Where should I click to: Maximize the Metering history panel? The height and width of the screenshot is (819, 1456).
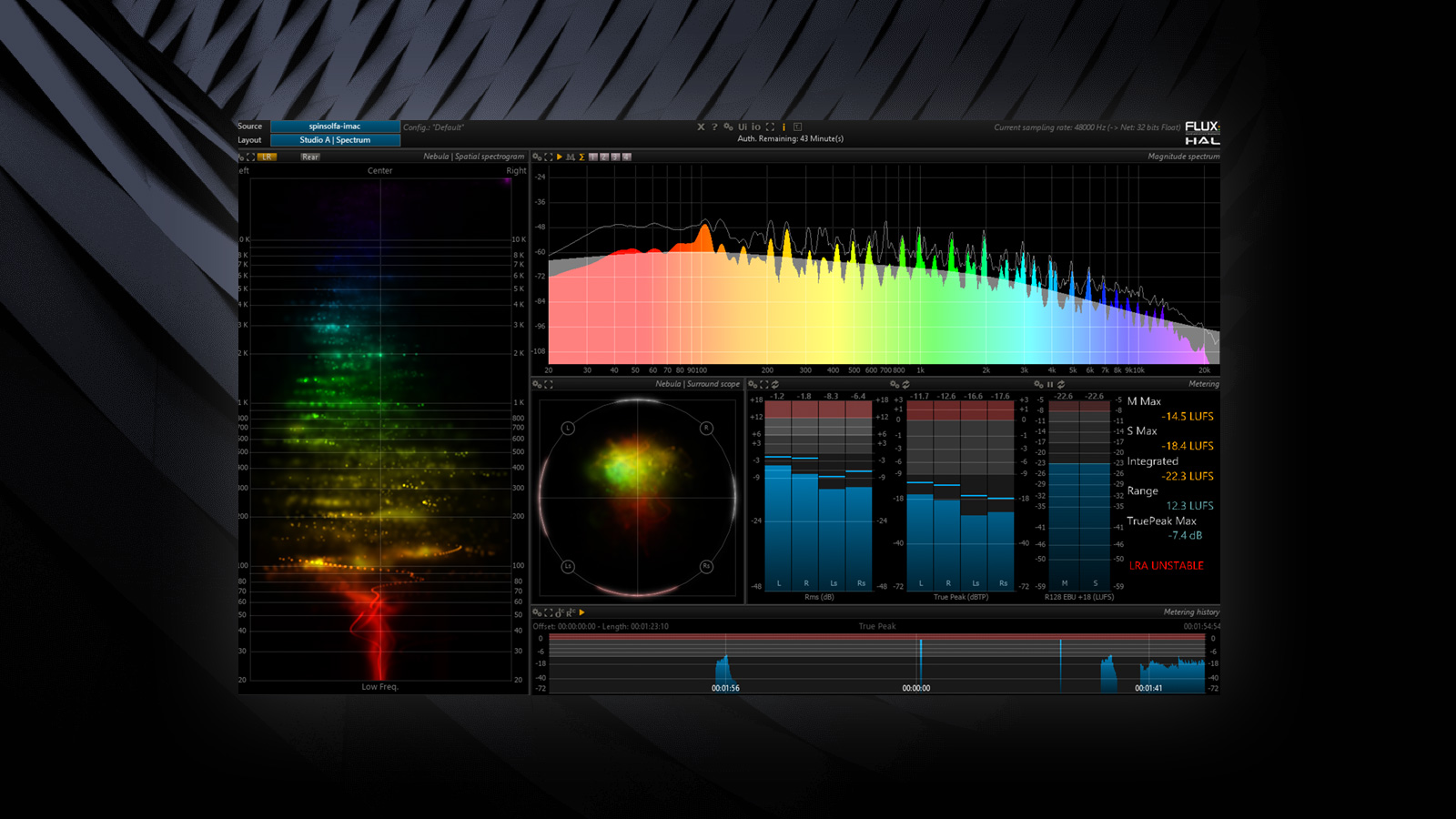[x=549, y=612]
